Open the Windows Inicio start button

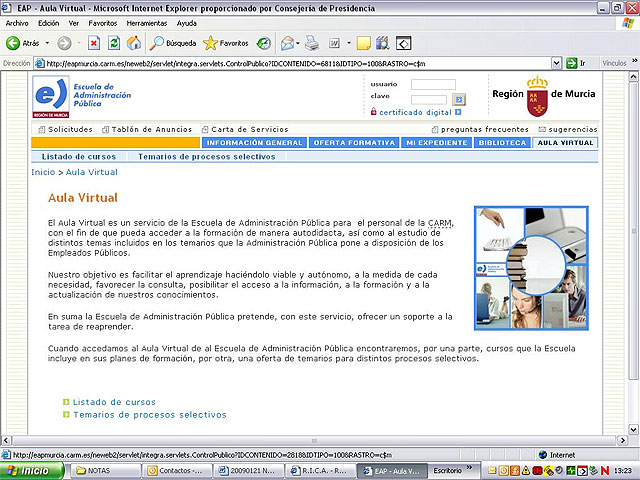click(x=32, y=471)
